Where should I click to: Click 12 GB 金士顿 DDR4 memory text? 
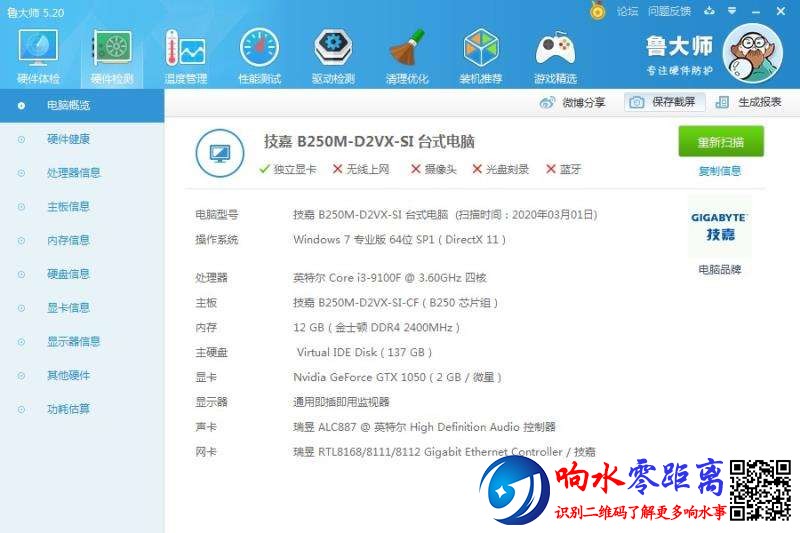(377, 327)
